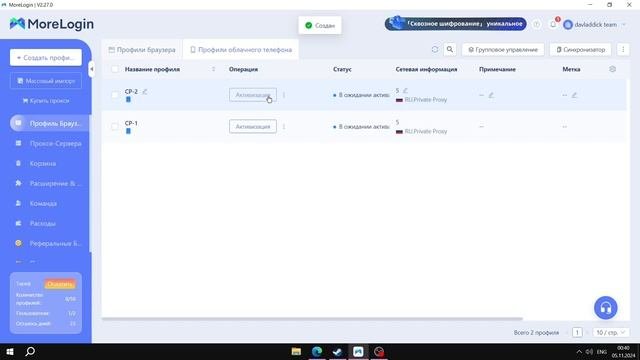Select page 1 in pagination
The height and width of the screenshot is (360, 640).
click(577, 333)
